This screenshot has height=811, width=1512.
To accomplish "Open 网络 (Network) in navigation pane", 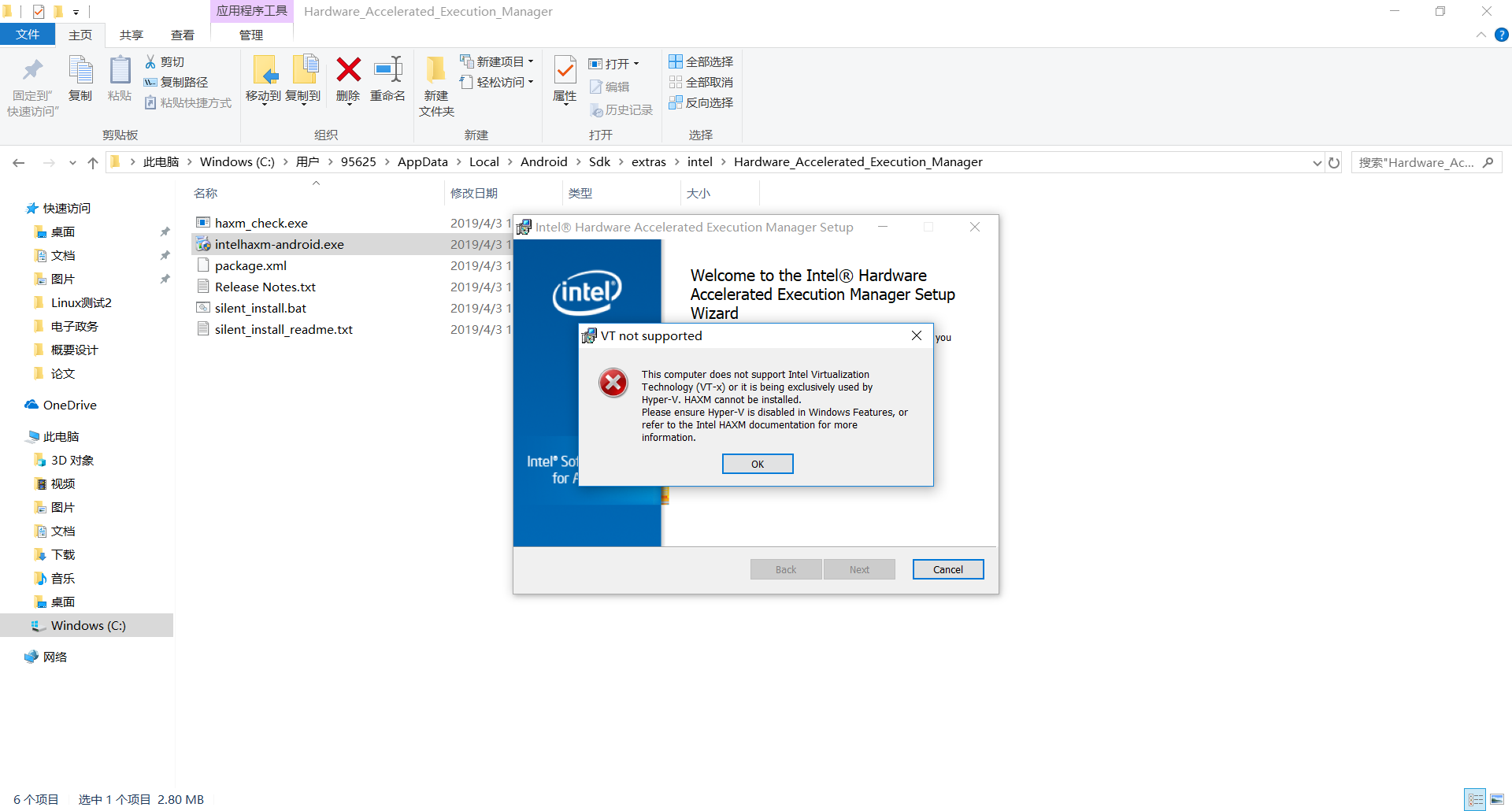I will coord(55,657).
